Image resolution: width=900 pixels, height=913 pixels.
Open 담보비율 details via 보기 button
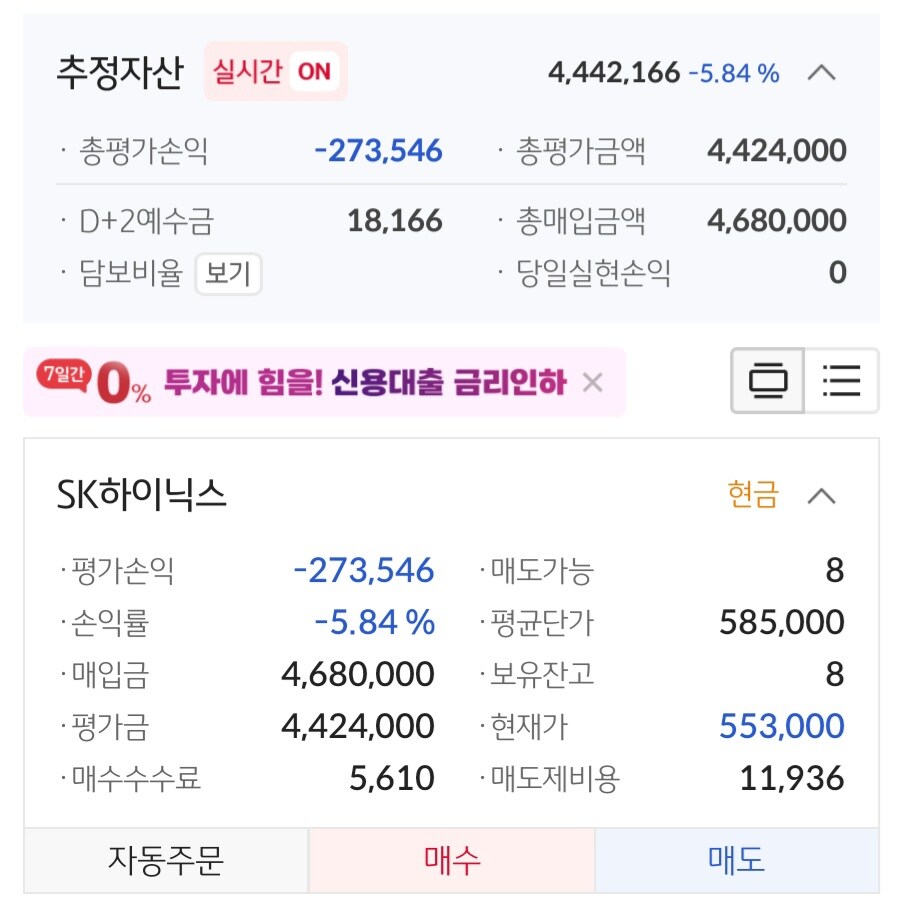click(228, 274)
